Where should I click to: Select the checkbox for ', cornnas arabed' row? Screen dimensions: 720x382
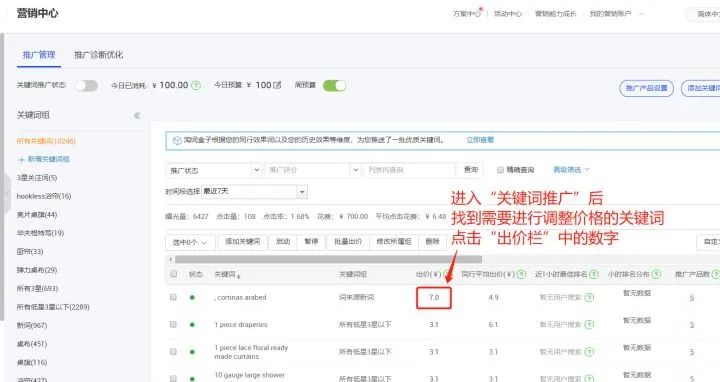click(173, 297)
